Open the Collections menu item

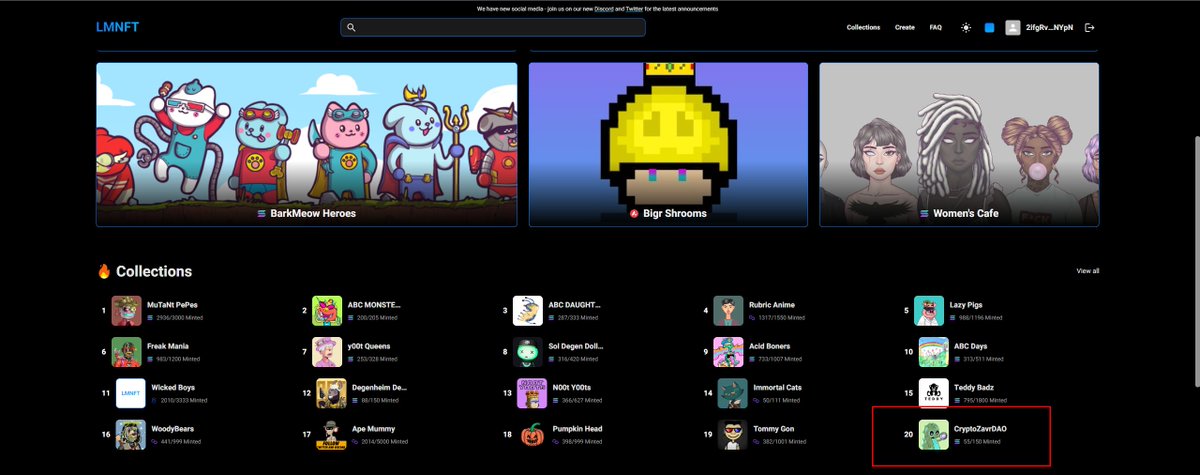point(863,28)
